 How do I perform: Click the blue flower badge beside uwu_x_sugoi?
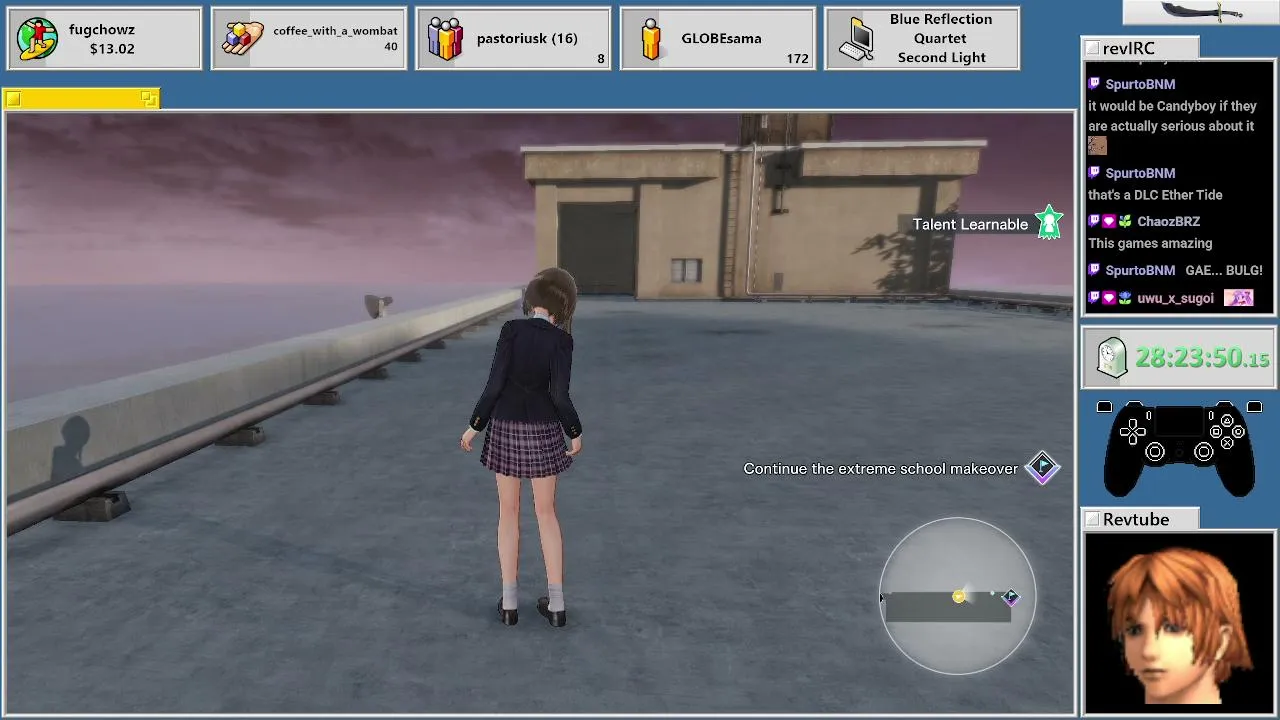coord(1124,298)
